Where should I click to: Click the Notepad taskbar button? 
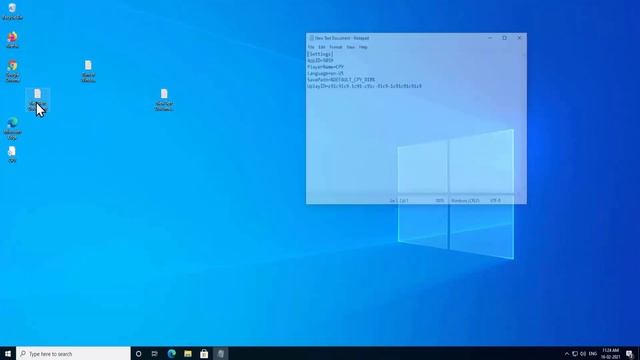click(x=220, y=353)
